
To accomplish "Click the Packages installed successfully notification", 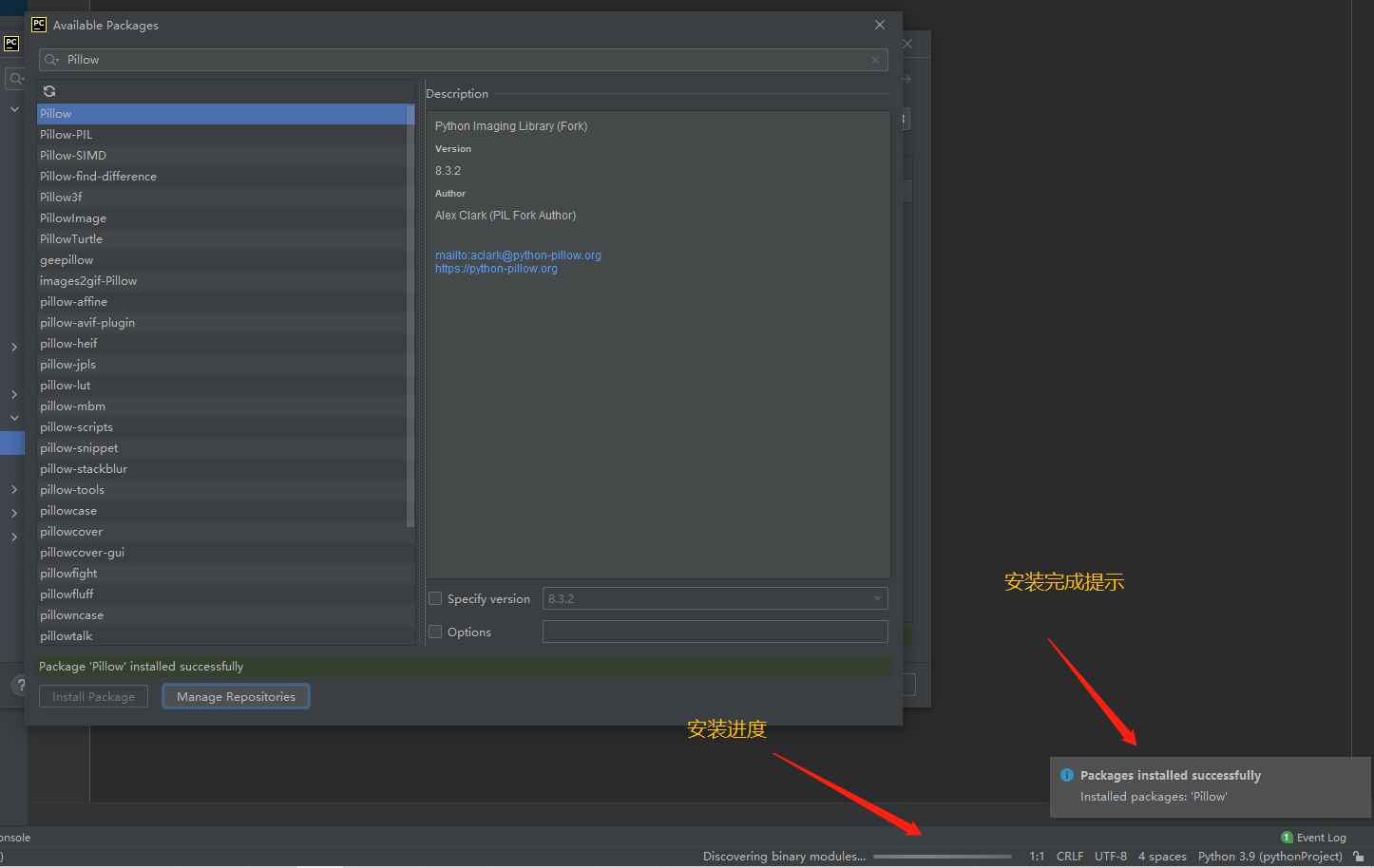I will 1211,787.
